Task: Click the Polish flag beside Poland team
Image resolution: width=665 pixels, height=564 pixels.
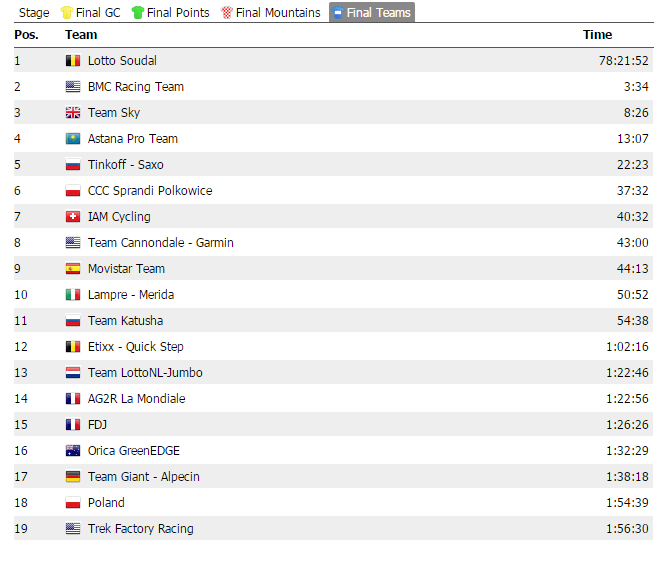Action: click(73, 503)
